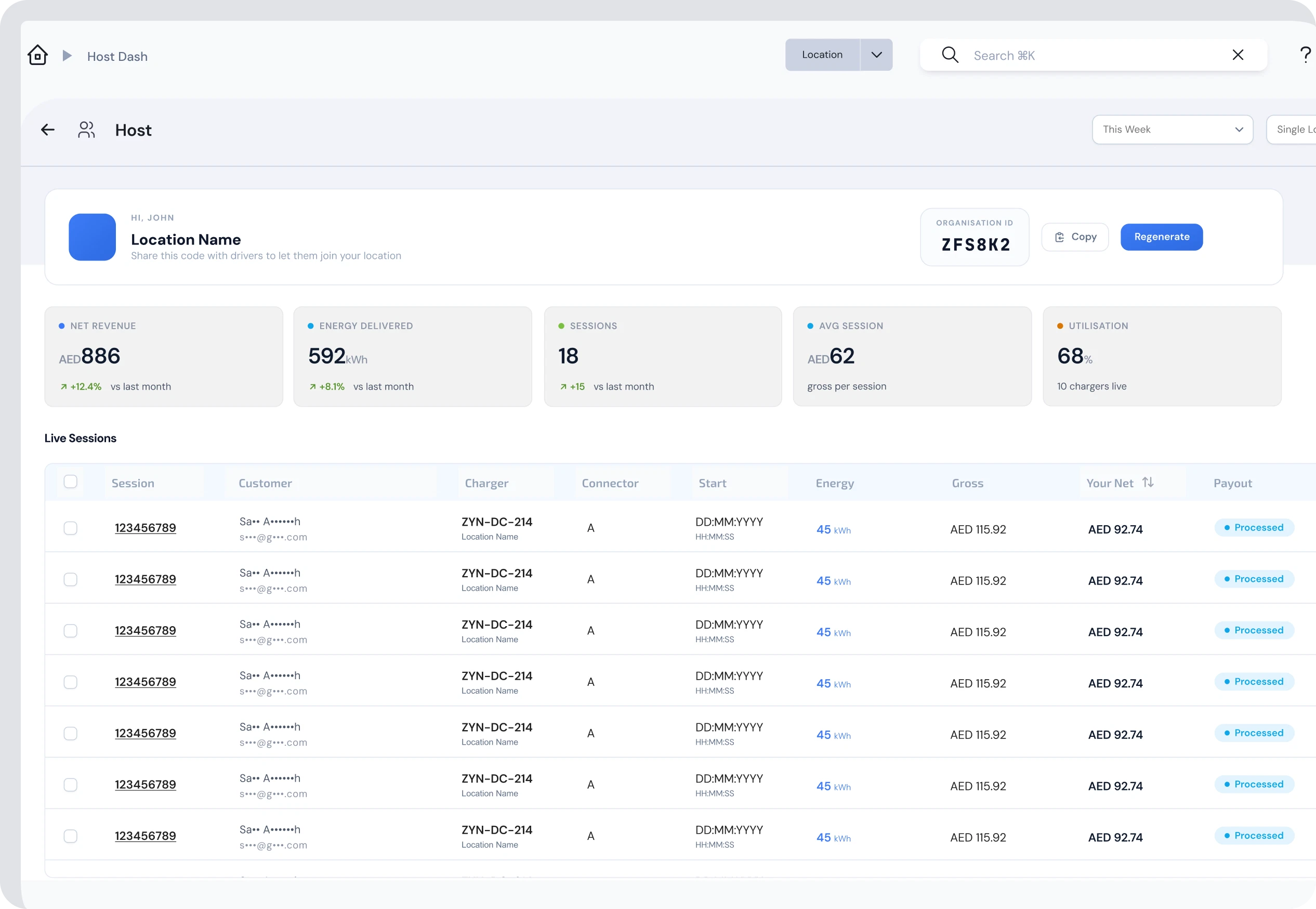Check the first session row checkbox
Image resolution: width=1316 pixels, height=909 pixels.
(x=71, y=528)
